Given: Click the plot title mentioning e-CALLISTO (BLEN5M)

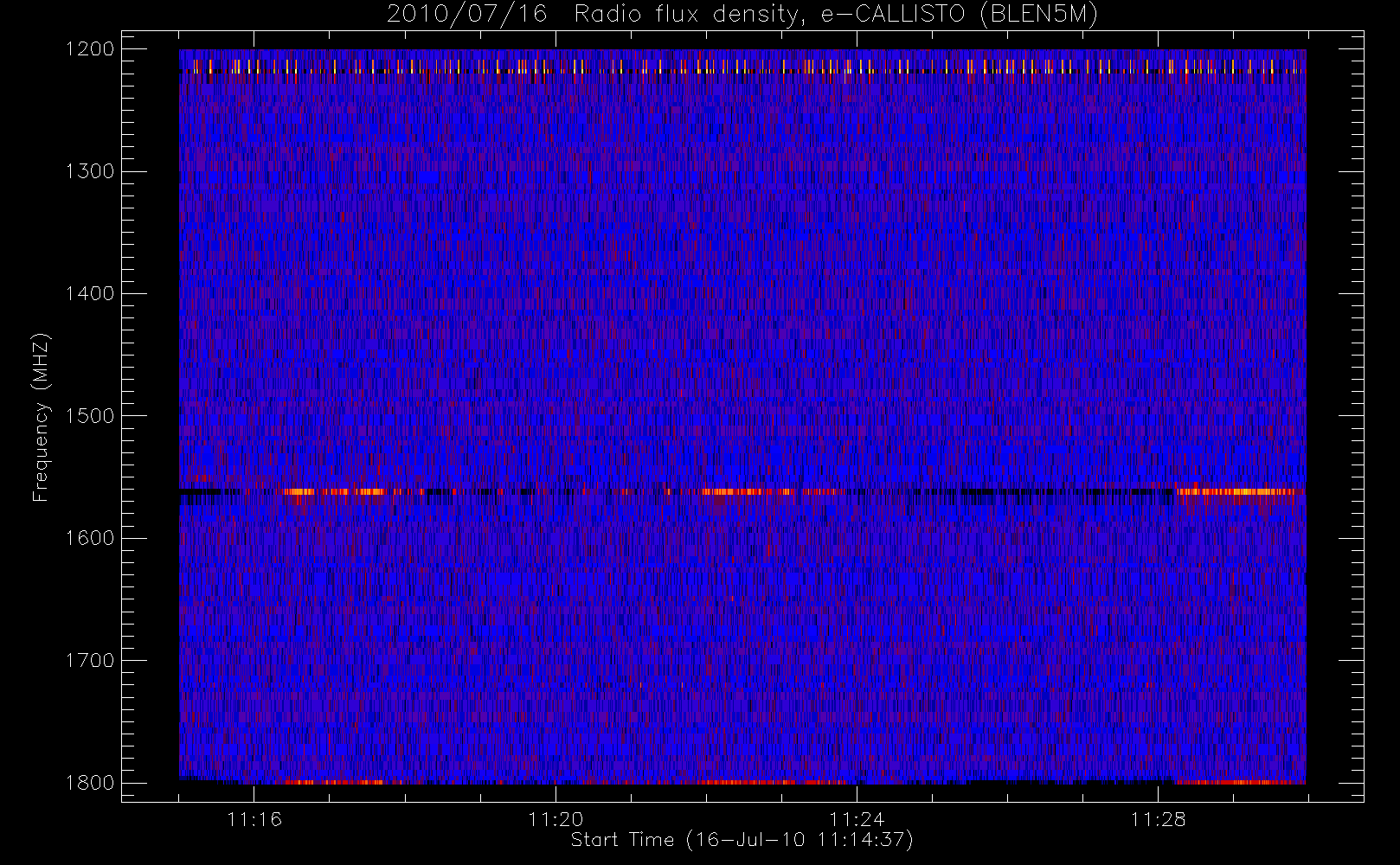Looking at the screenshot, I should pos(742,15).
